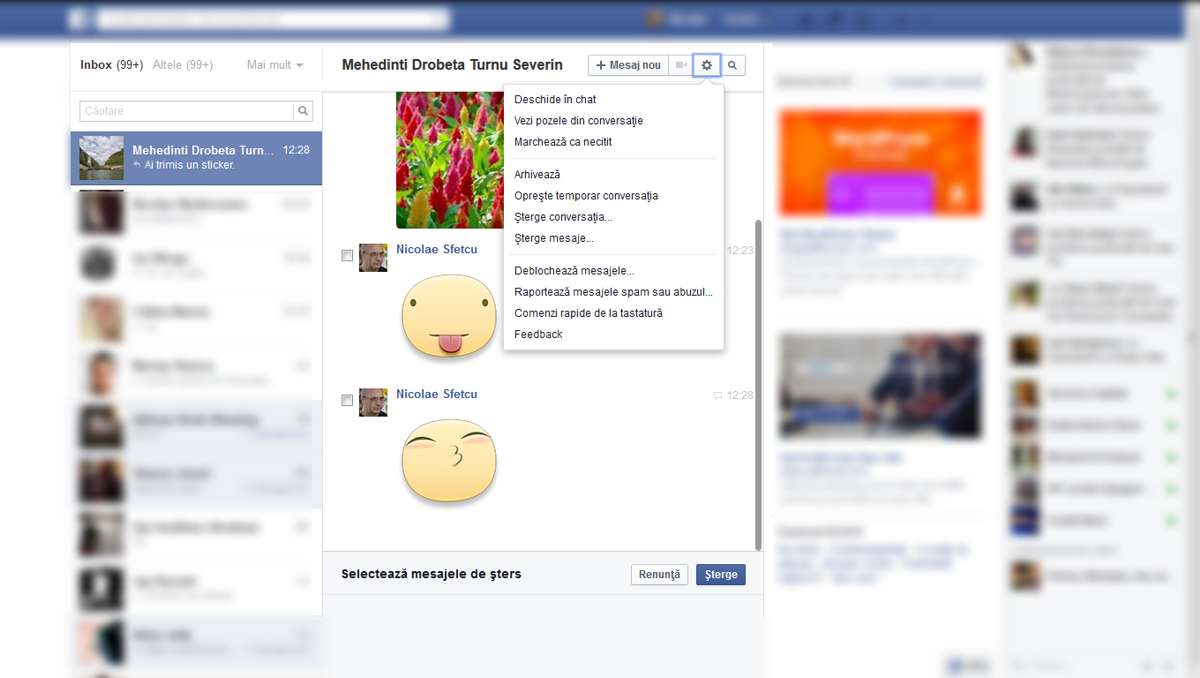The height and width of the screenshot is (678, 1200).
Task: Choose Deblochează mesajele...
Action: 574,270
